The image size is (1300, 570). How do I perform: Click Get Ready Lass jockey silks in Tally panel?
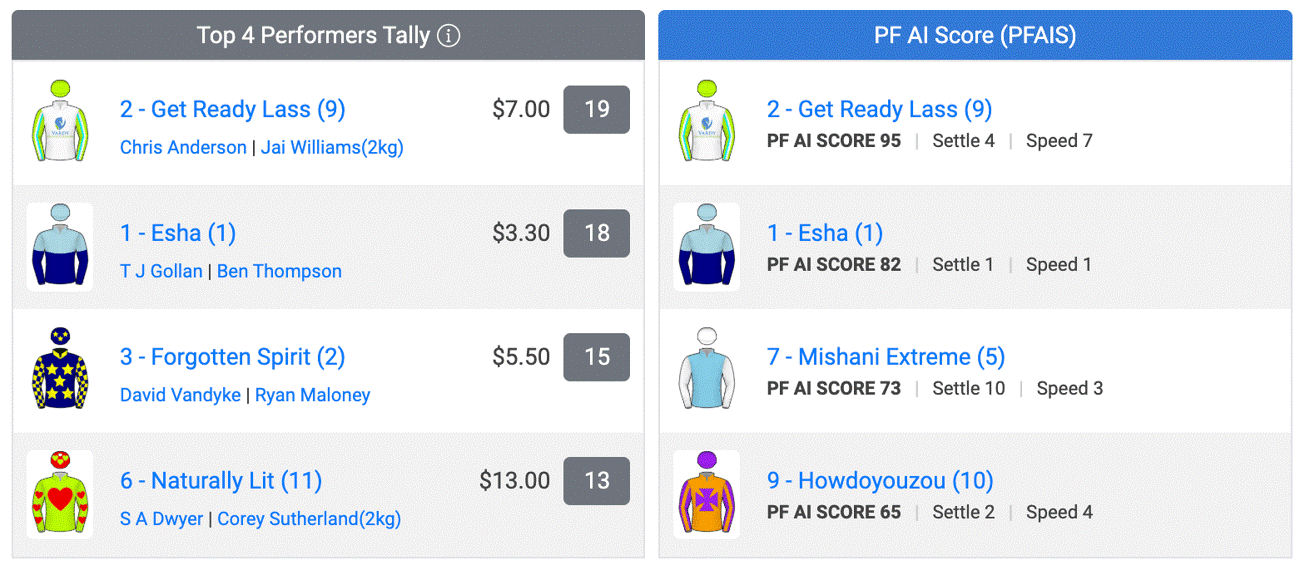point(60,123)
